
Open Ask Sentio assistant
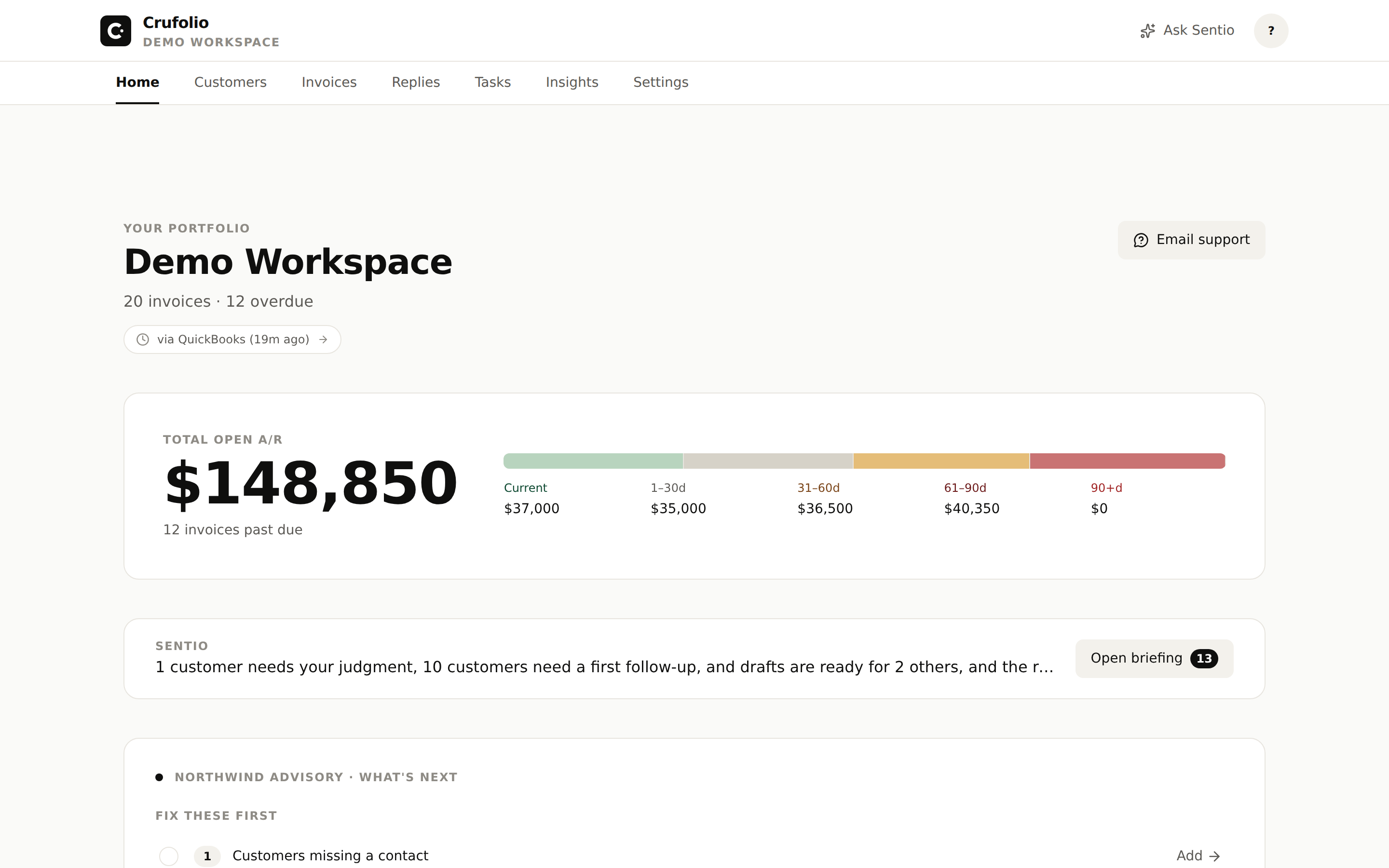(x=1187, y=30)
